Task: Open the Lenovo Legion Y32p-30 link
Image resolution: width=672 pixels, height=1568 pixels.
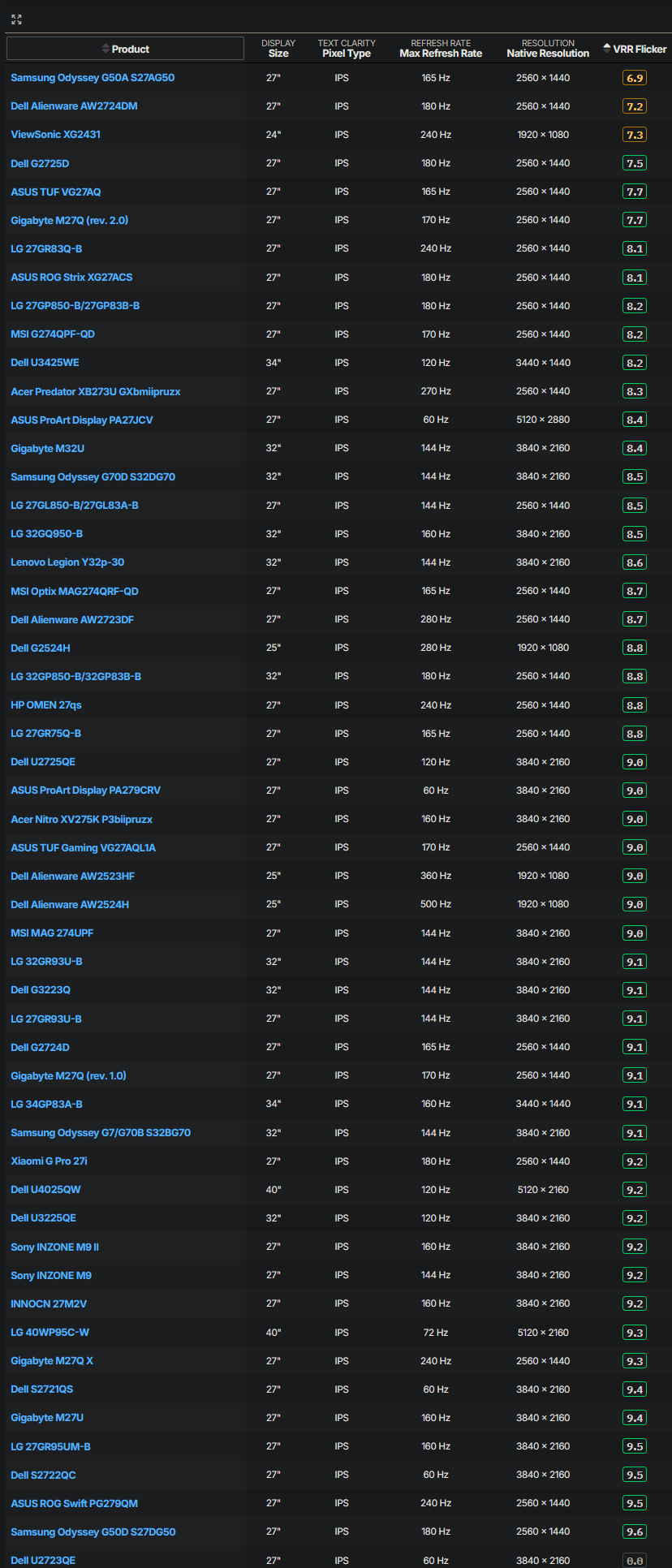Action: coord(67,562)
